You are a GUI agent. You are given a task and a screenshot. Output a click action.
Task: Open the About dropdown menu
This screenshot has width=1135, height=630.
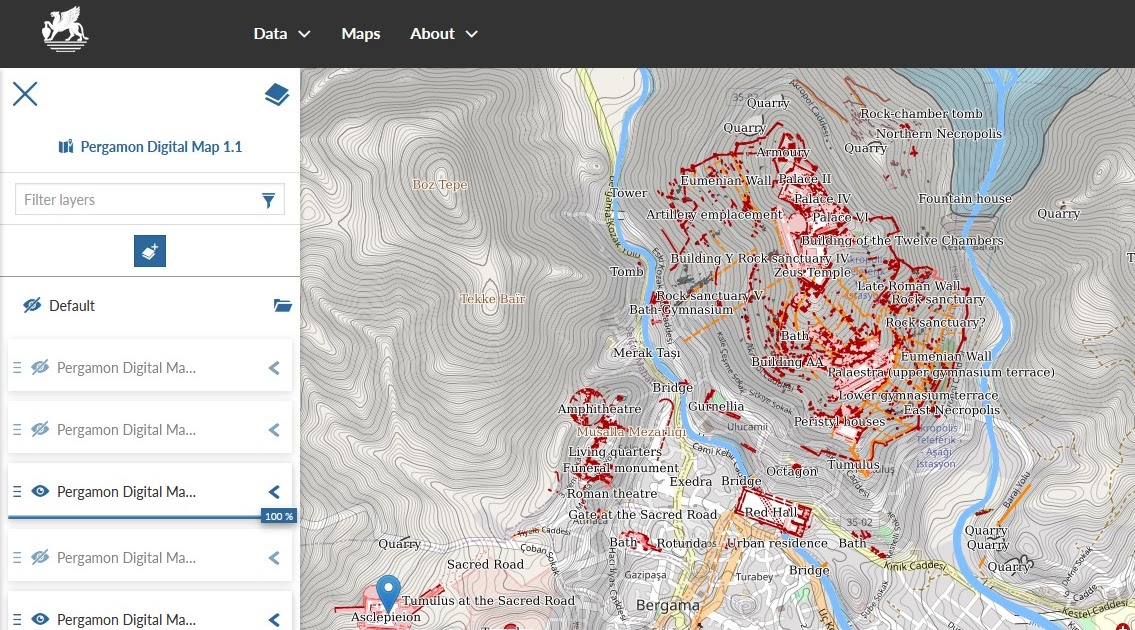(443, 33)
